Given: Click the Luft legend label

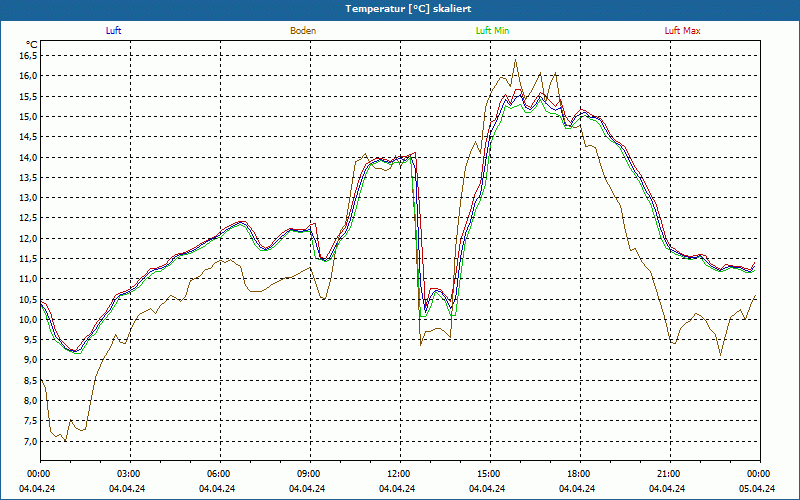Looking at the screenshot, I should [113, 31].
